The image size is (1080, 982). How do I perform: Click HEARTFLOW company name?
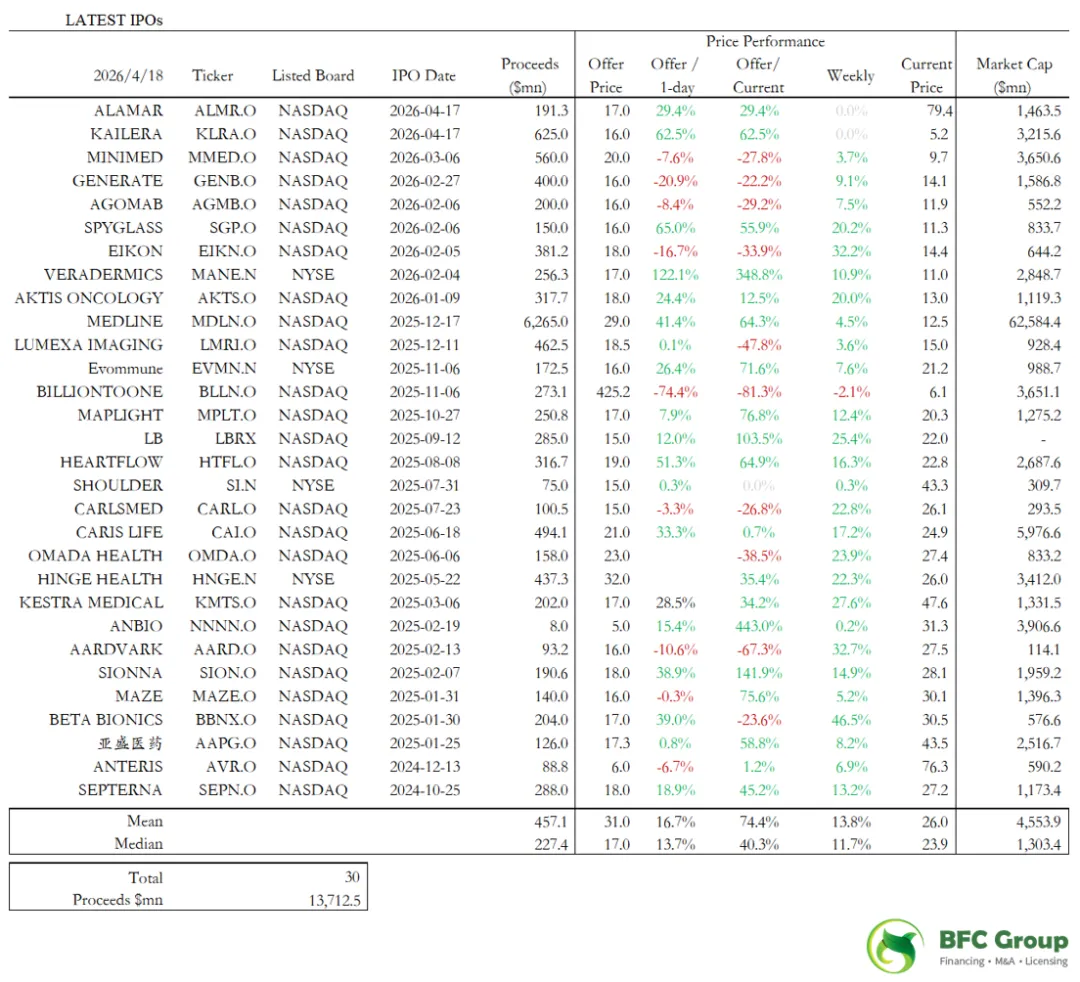coord(112,462)
